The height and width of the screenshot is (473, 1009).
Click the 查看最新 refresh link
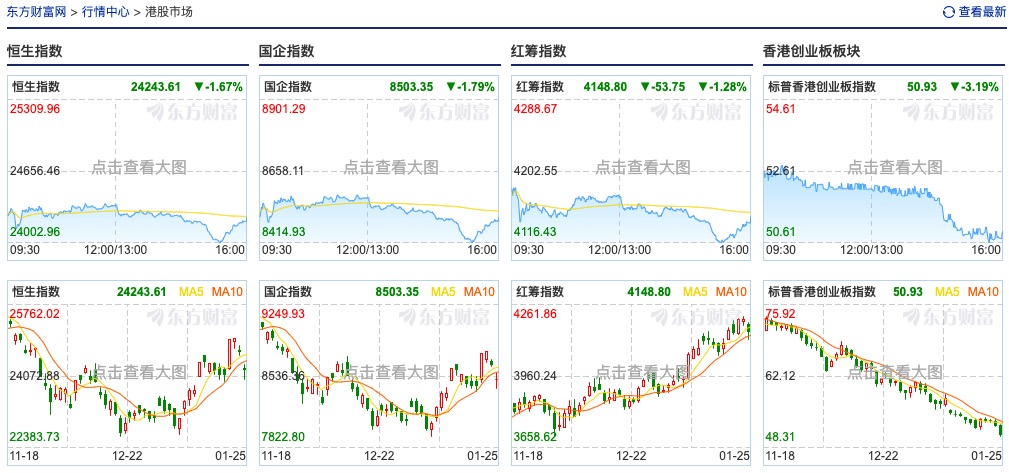(x=981, y=12)
